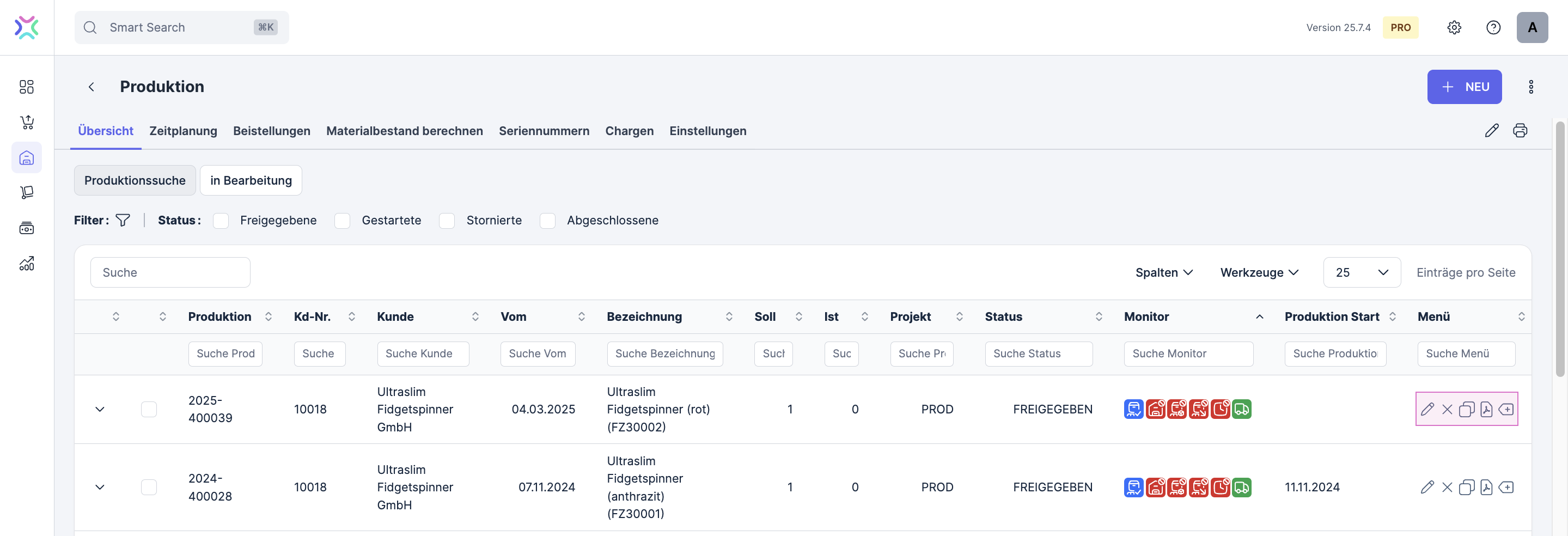Open the Spalten dropdown
This screenshot has height=536, width=1568.
pyautogui.click(x=1163, y=272)
